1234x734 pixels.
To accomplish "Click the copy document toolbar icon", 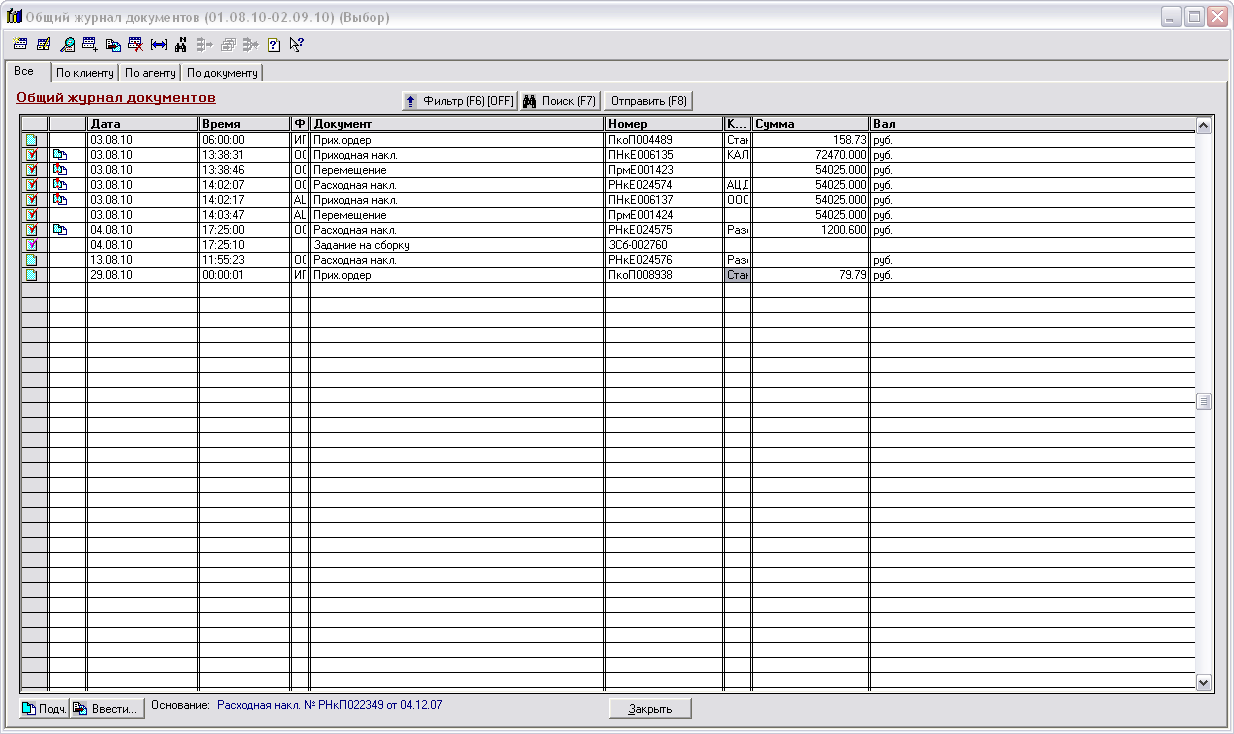I will 113,44.
